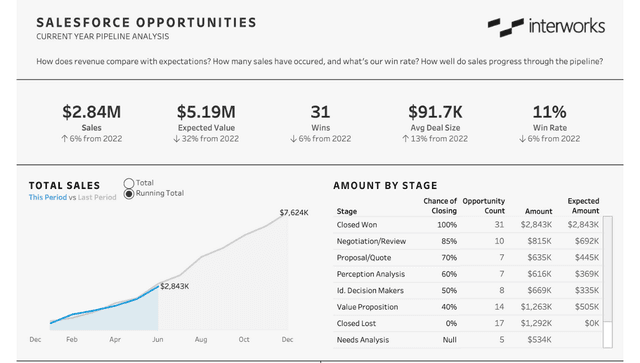The width and height of the screenshot is (640, 363).
Task: Click the InterWorks logo
Action: [x=546, y=27]
